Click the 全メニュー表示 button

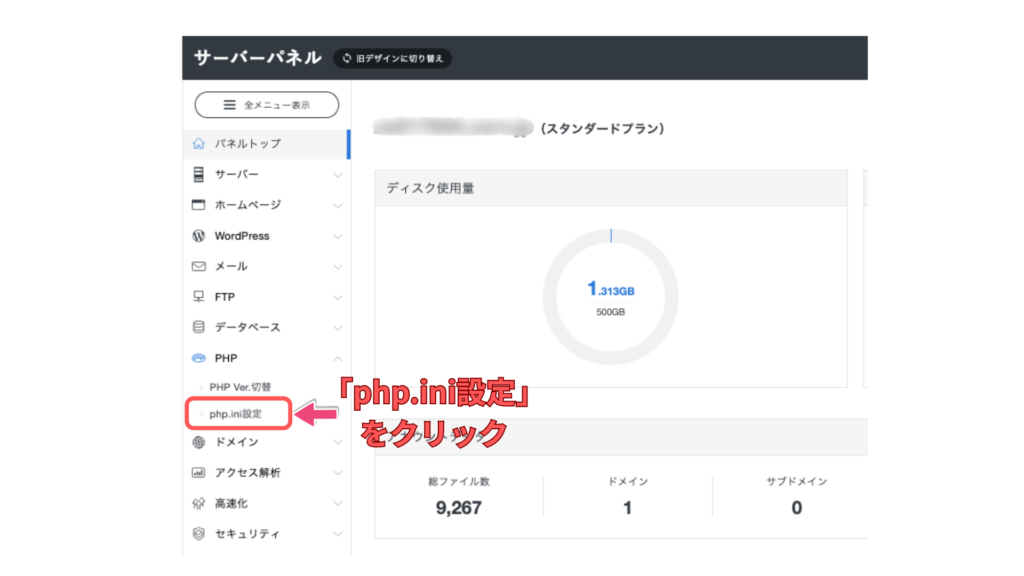click(x=266, y=104)
